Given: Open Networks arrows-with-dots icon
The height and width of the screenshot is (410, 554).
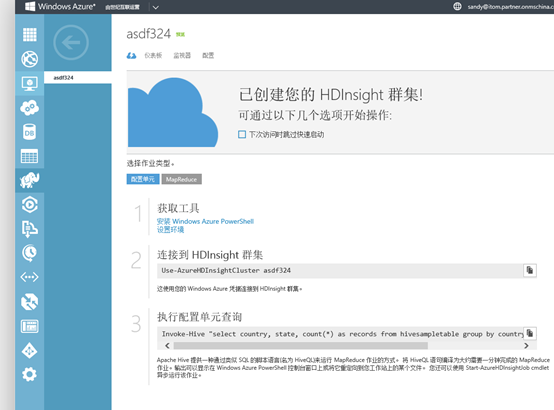Looking at the screenshot, I should tap(30, 277).
